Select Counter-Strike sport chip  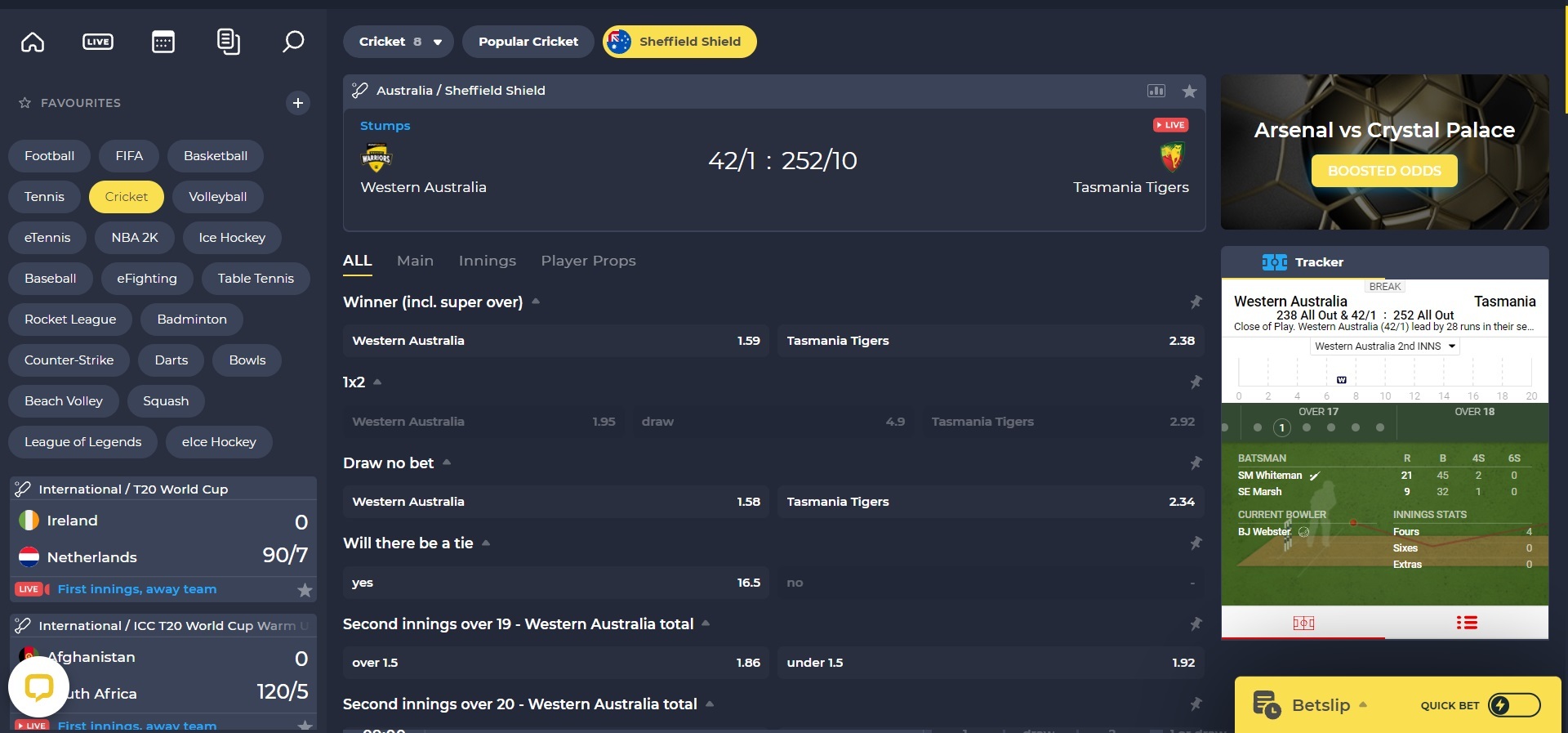point(69,360)
